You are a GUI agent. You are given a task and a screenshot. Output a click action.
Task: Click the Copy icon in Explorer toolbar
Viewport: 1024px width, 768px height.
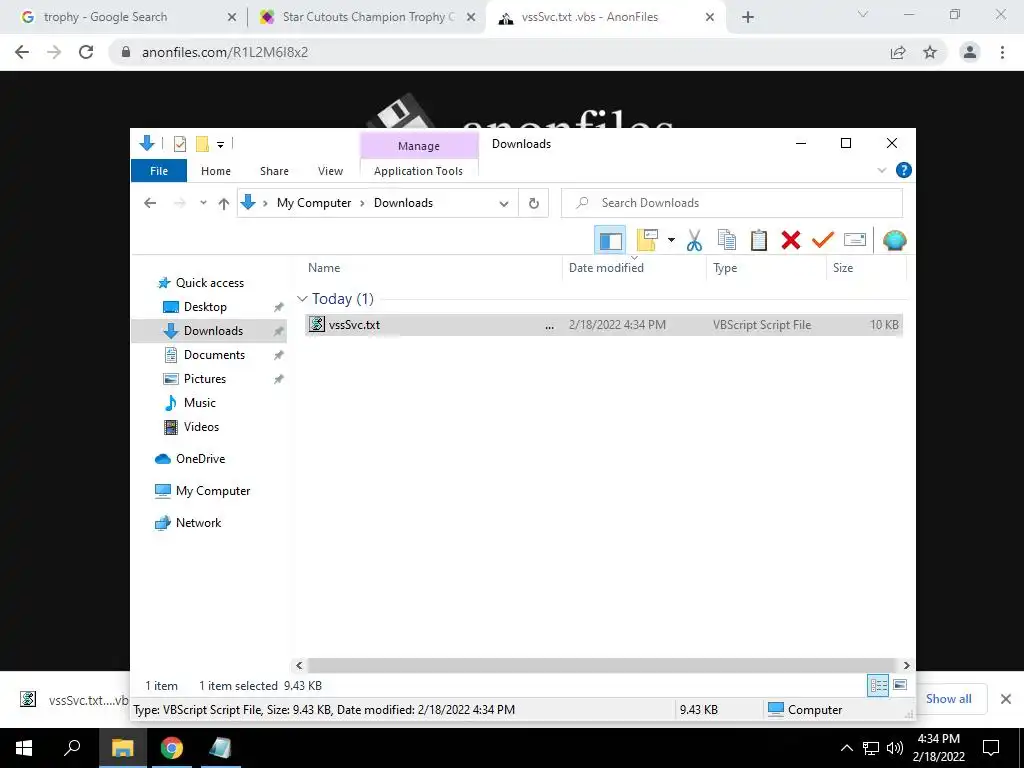tap(726, 240)
